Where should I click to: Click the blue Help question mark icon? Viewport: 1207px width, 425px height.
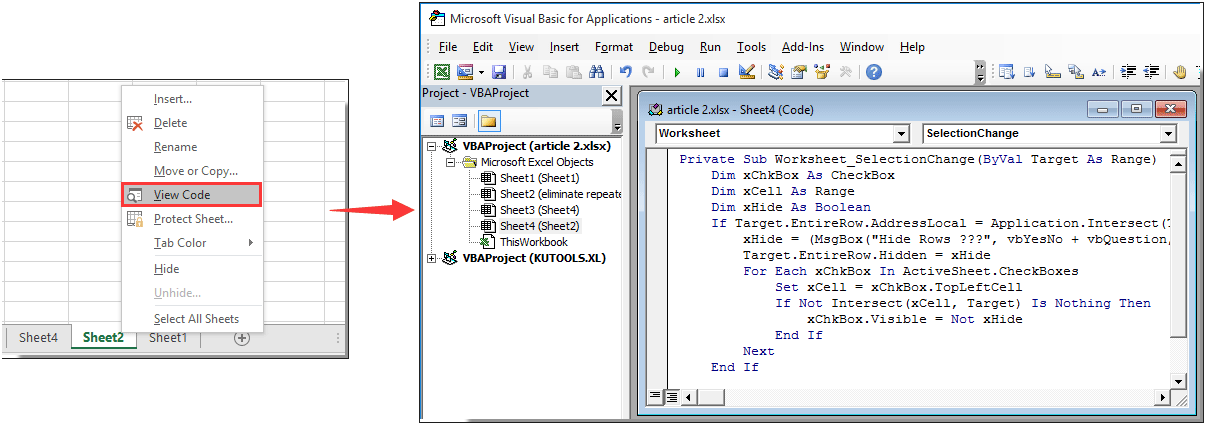(874, 72)
